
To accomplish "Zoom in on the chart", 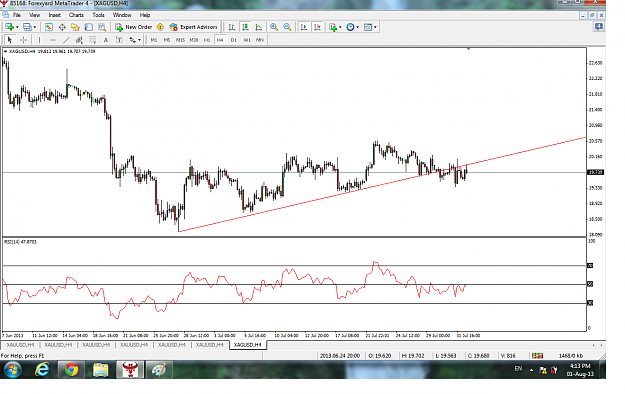I will click(x=274, y=27).
